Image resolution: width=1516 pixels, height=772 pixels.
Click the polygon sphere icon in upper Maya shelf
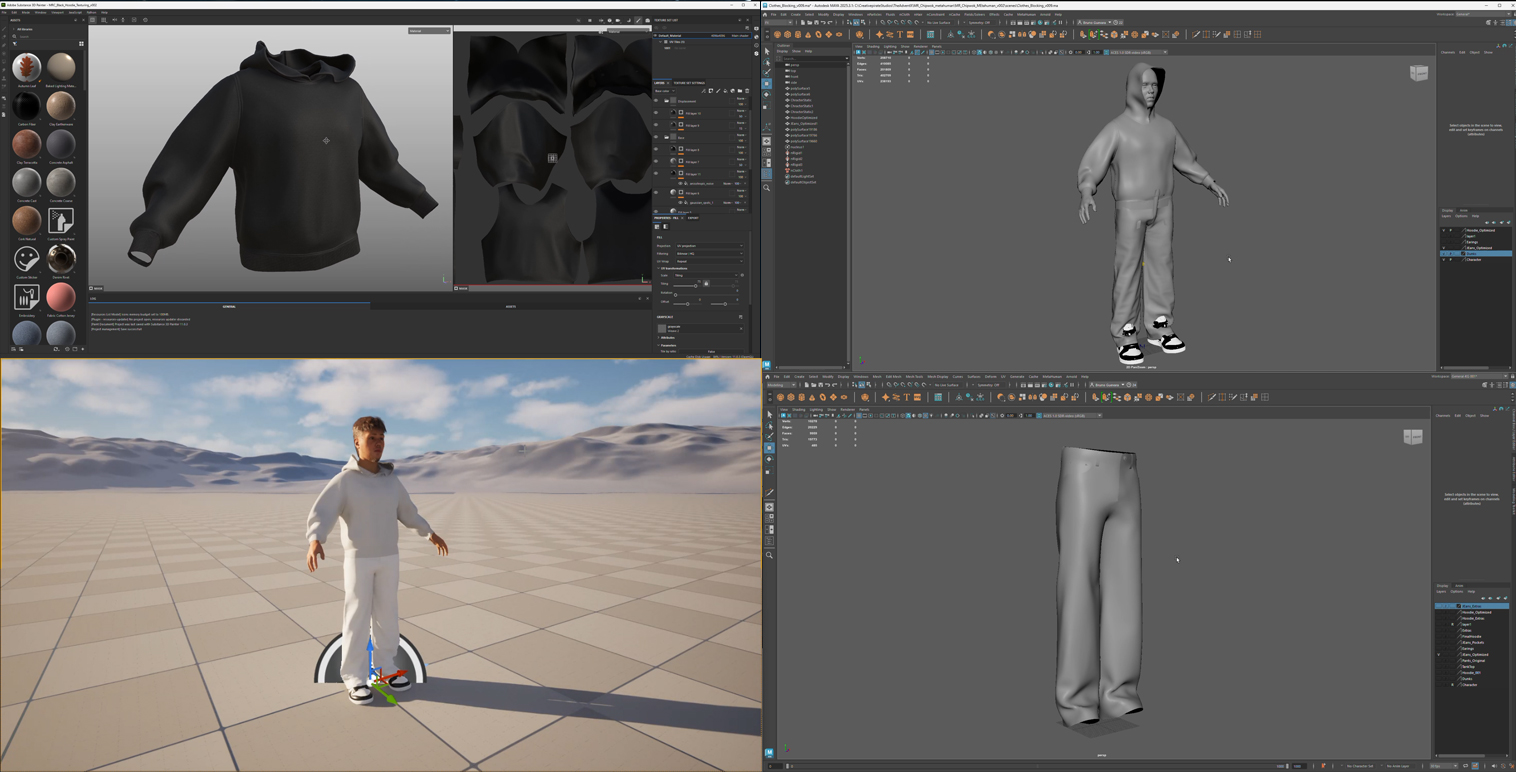tap(777, 34)
